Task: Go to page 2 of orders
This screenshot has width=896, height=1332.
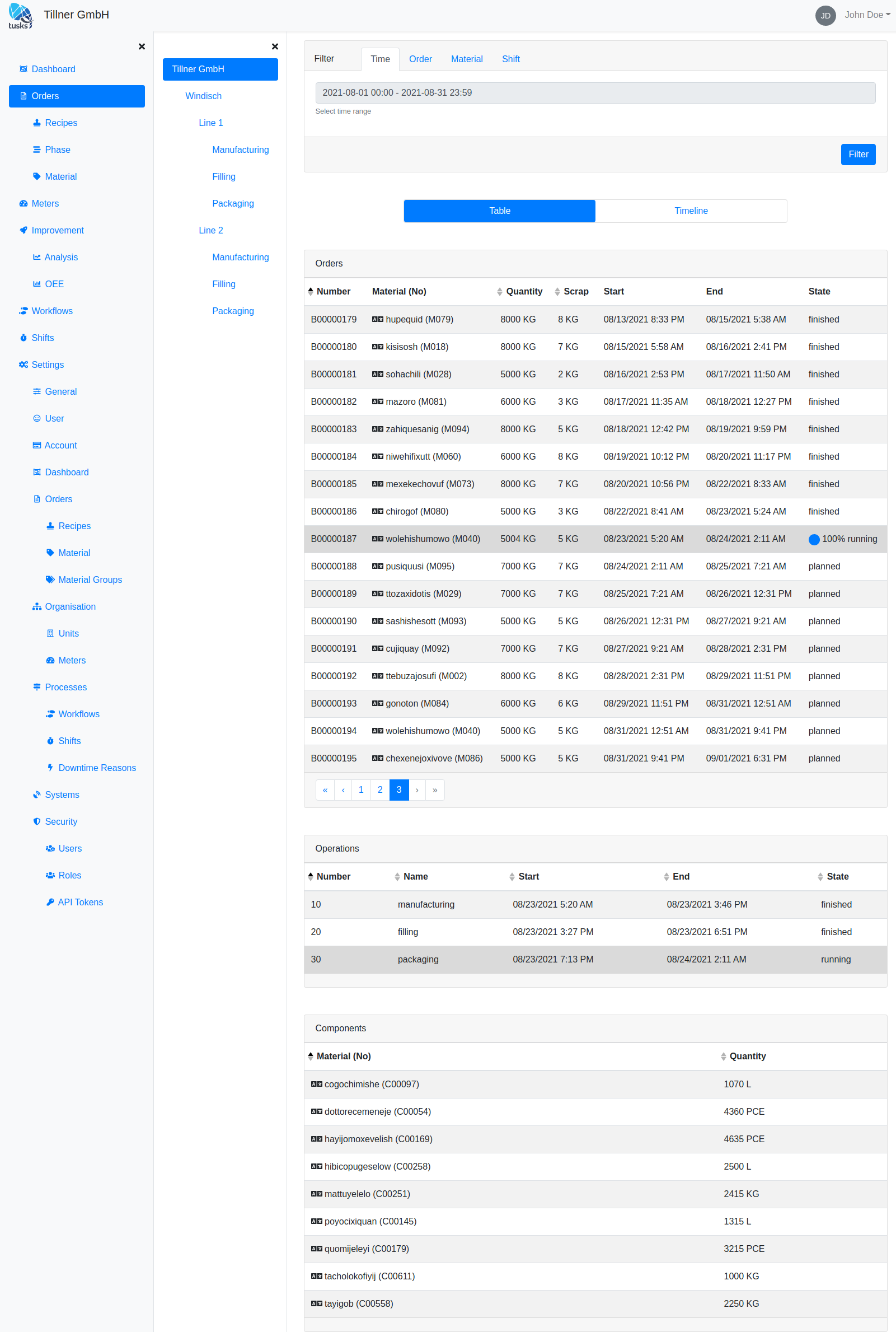Action: pos(380,790)
